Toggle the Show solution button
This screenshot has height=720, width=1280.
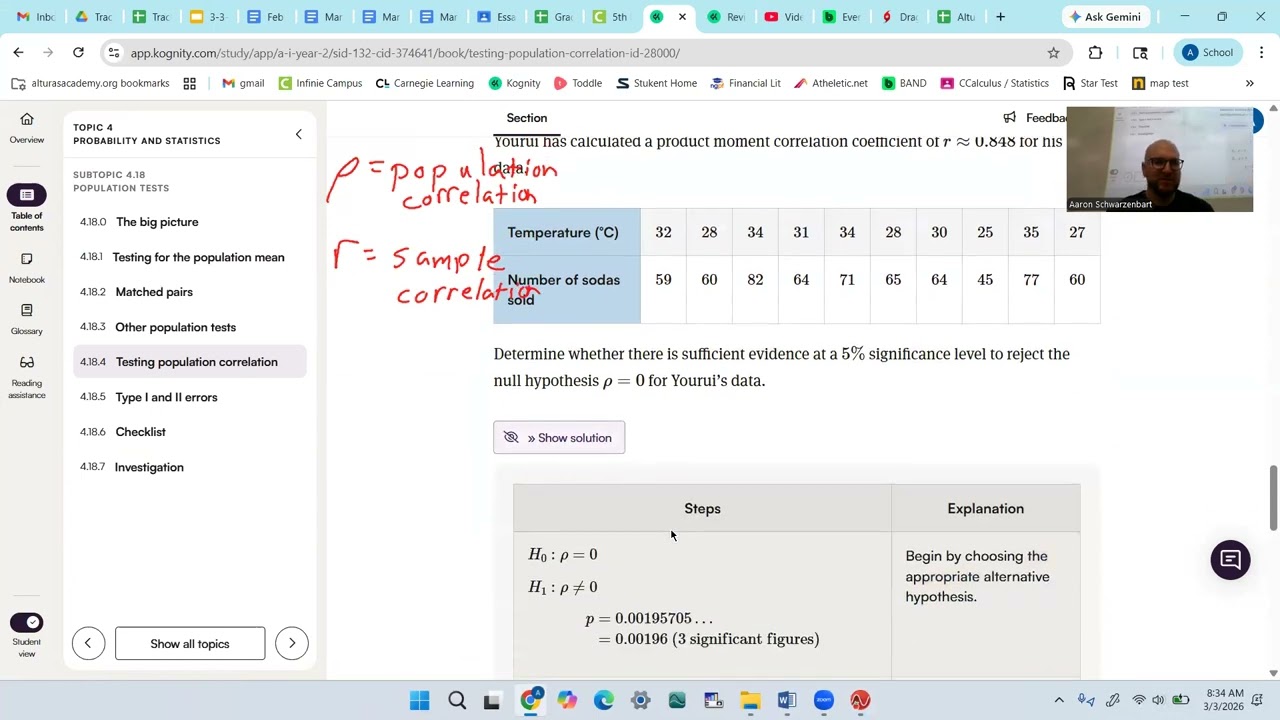tap(559, 437)
